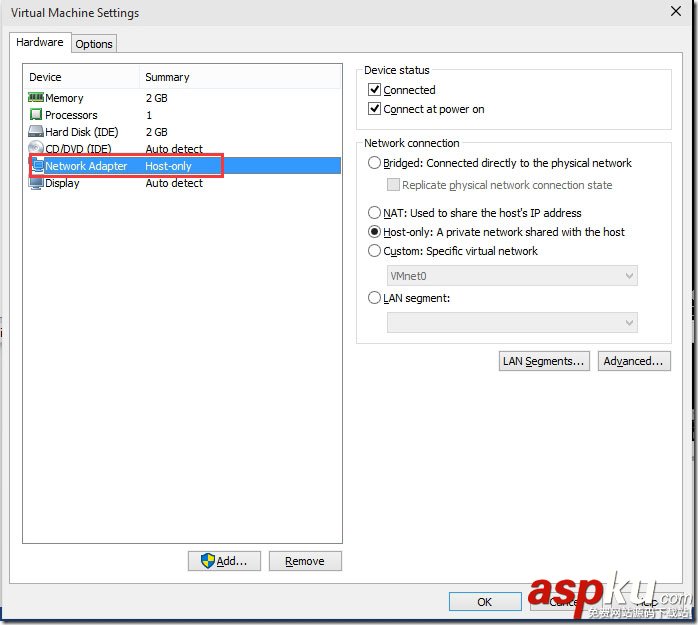Screen dimensions: 698x625
Task: Select the Hard Disk (IDE) row text
Action: [x=82, y=132]
